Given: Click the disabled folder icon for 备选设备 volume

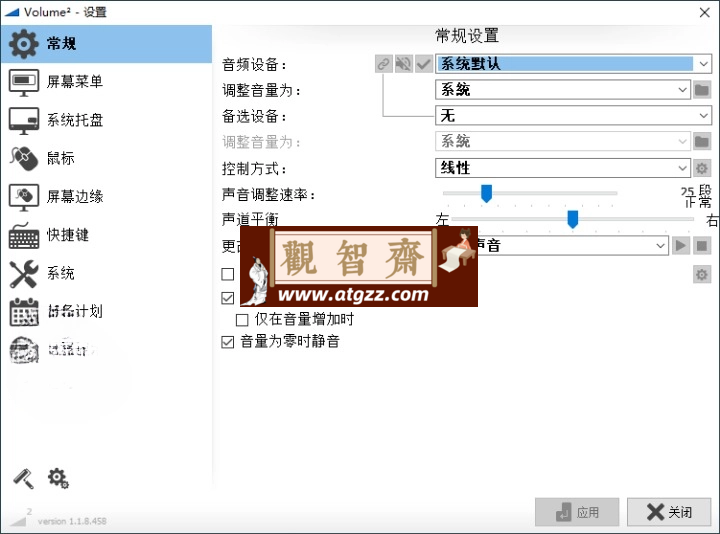Looking at the screenshot, I should click(x=702, y=141).
